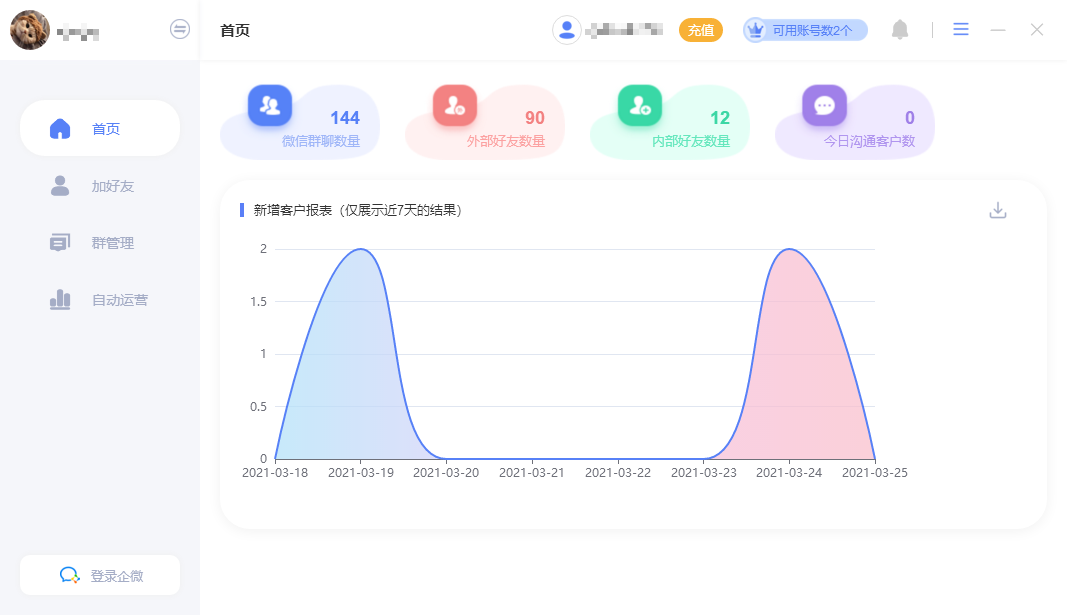Click the 12 internal friends count

click(x=720, y=118)
